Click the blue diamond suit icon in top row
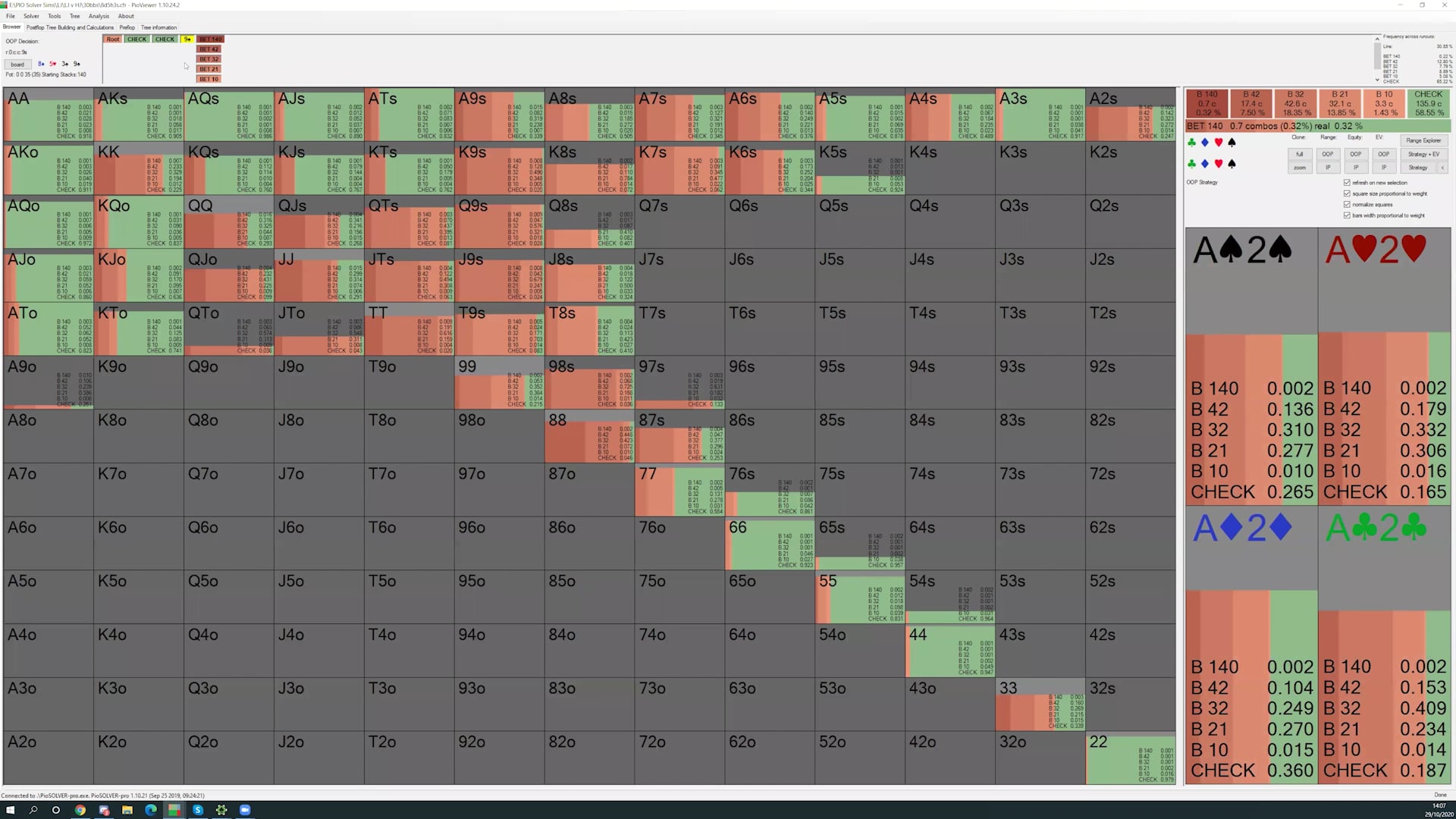This screenshot has height=819, width=1456. point(1205,142)
